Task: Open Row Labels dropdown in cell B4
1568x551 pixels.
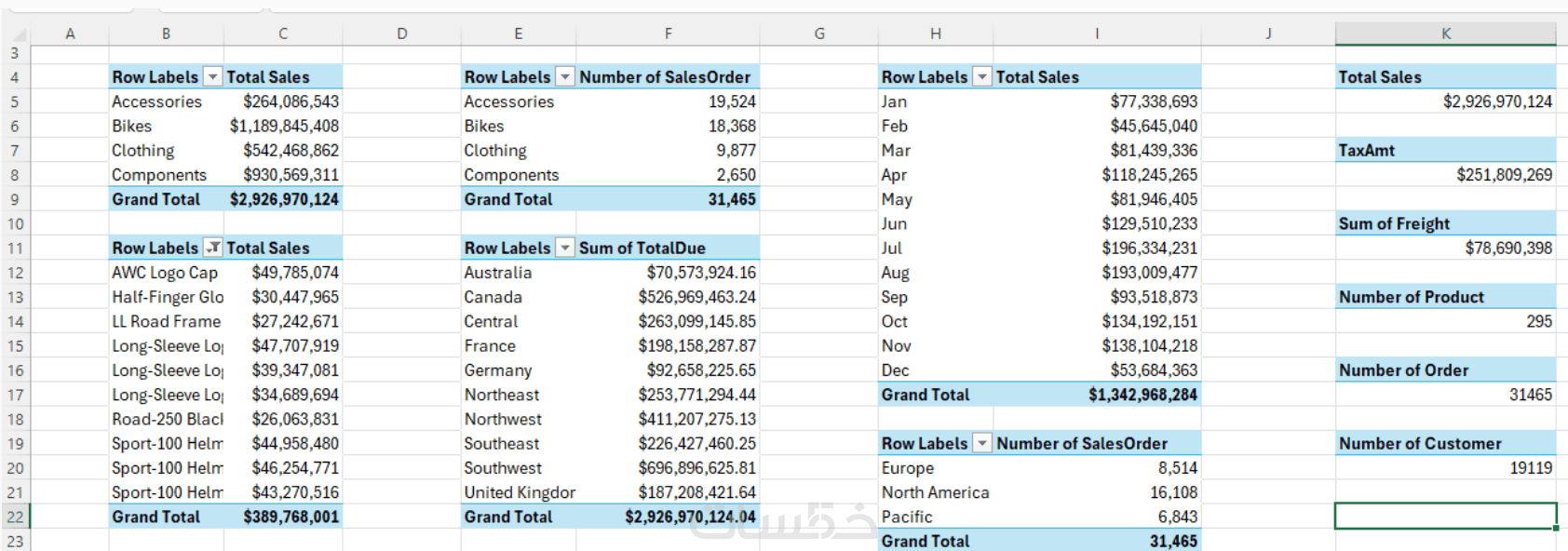Action: [213, 77]
